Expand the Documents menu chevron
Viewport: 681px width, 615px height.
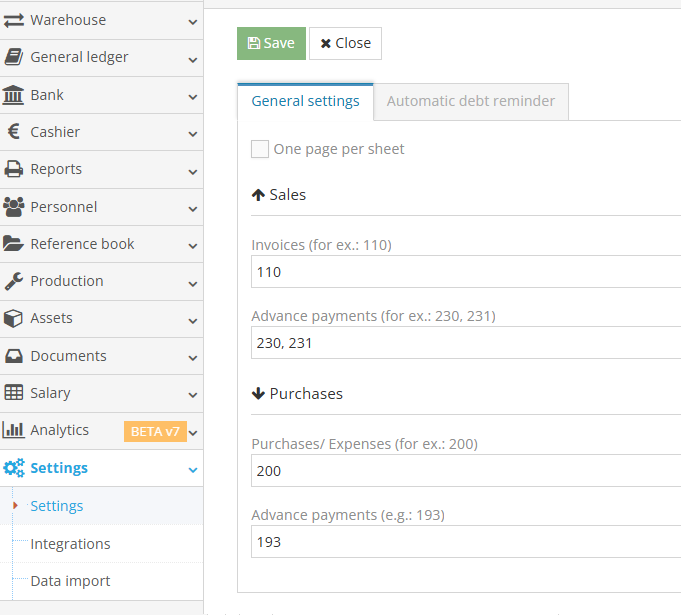click(x=193, y=357)
